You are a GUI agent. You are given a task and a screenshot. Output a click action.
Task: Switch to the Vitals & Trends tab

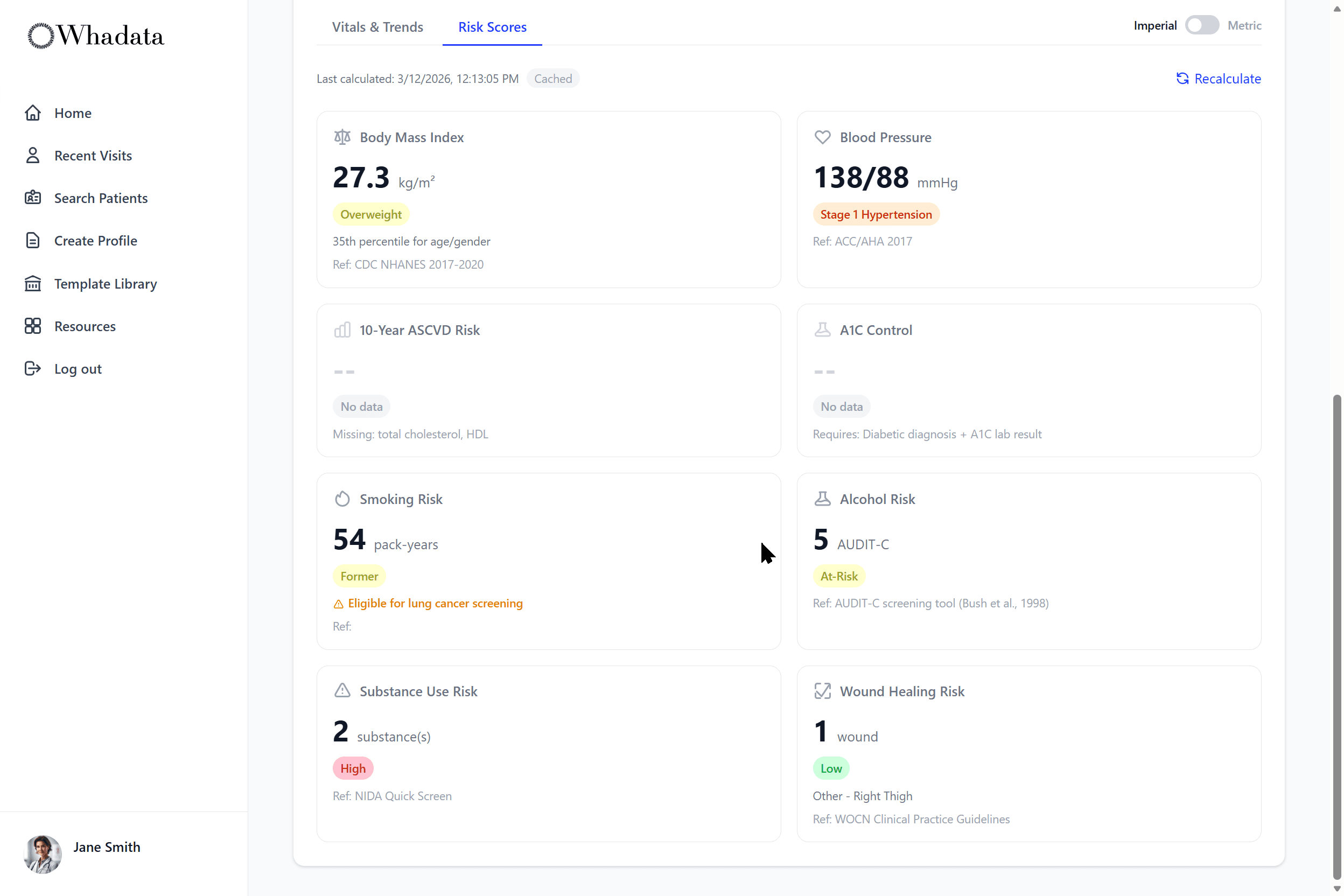click(377, 27)
